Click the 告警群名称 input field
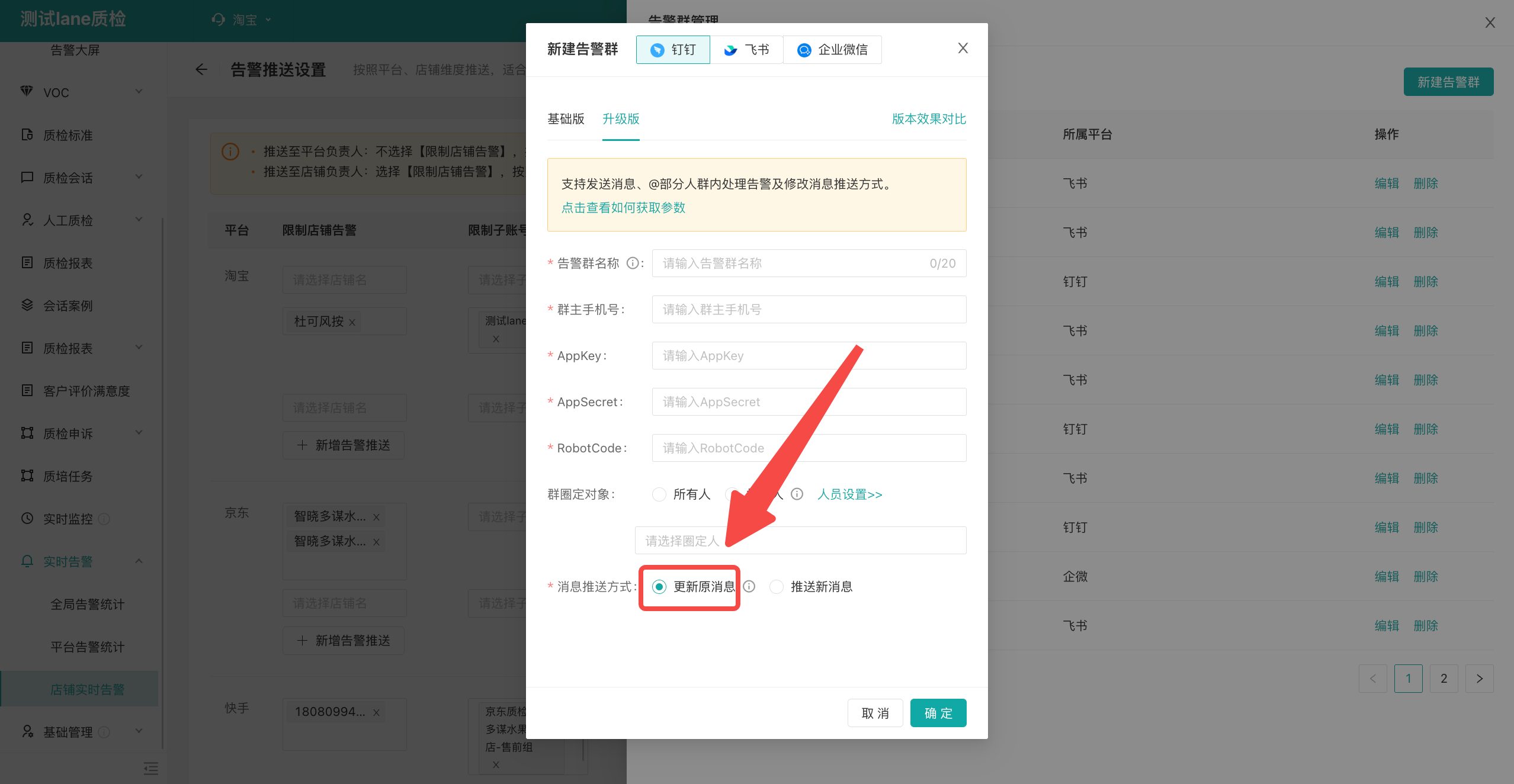 point(809,264)
